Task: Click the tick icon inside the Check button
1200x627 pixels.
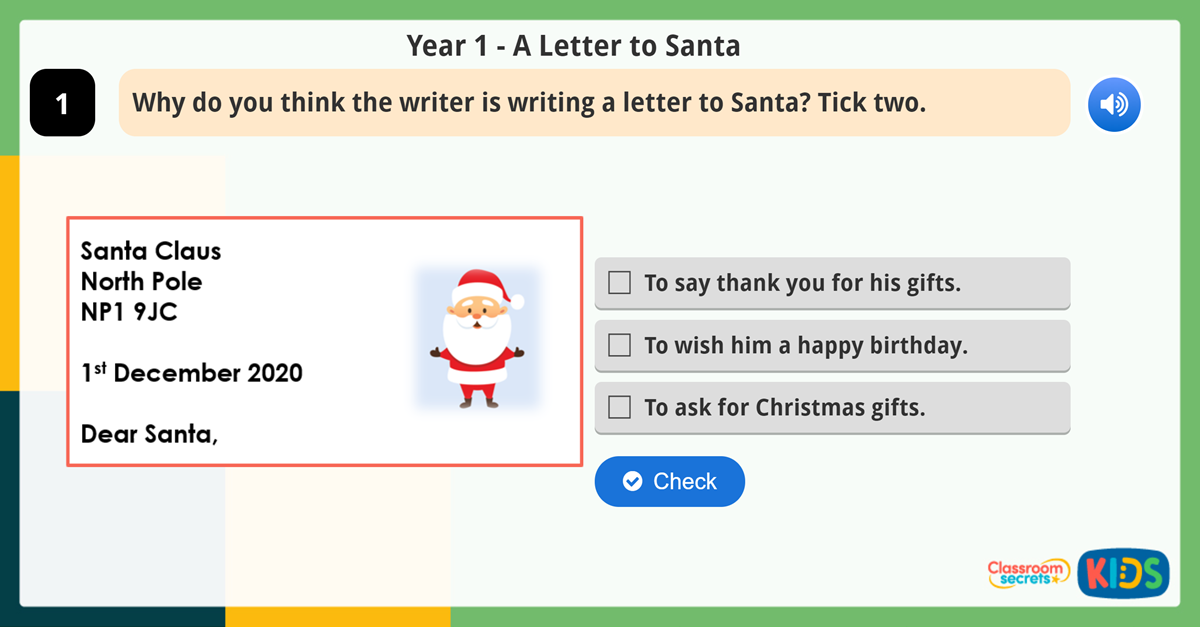Action: 633,481
